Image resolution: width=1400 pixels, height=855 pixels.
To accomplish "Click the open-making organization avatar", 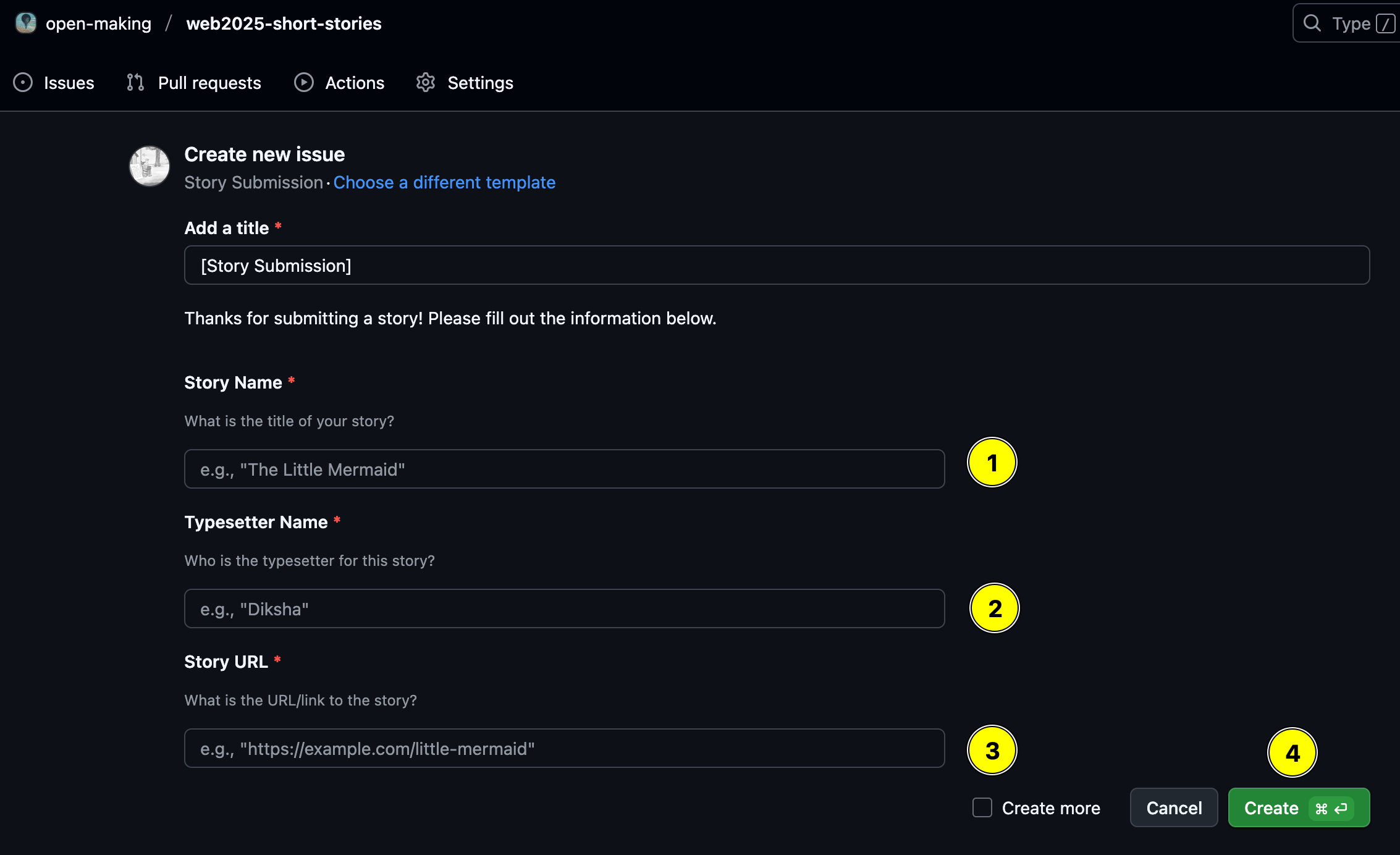I will (x=25, y=23).
